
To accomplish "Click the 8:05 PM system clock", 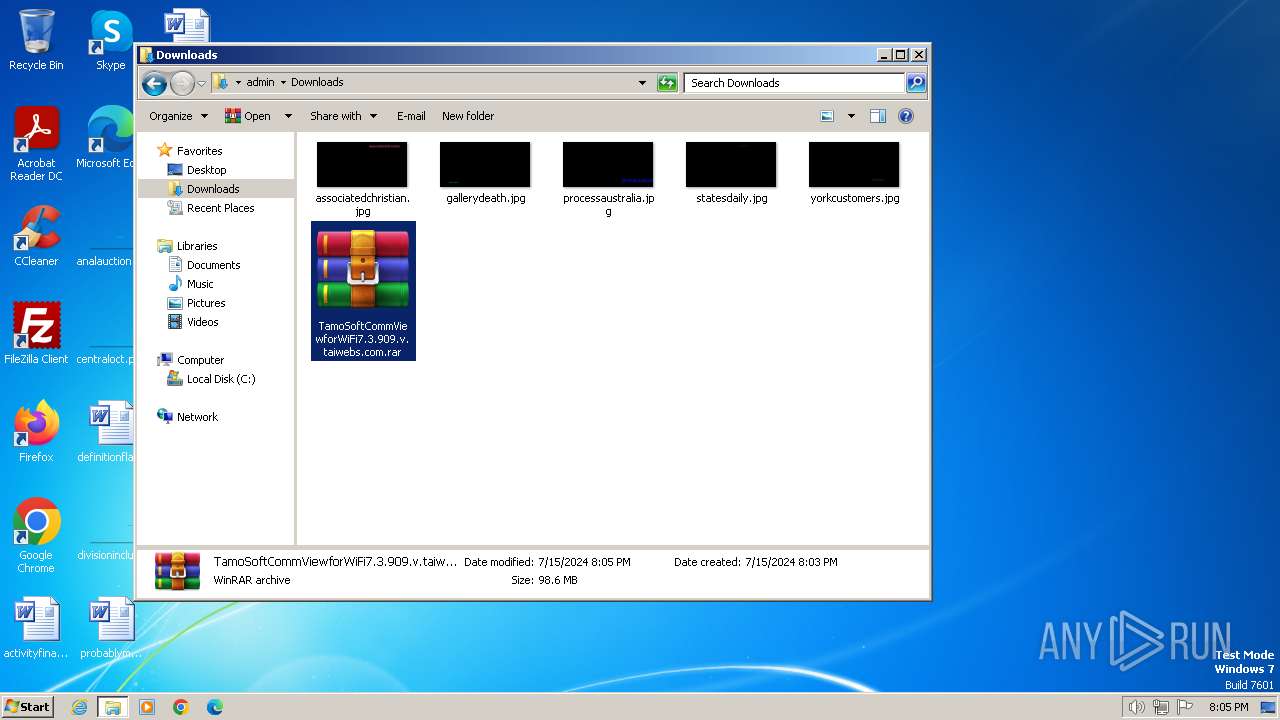I will (1229, 707).
